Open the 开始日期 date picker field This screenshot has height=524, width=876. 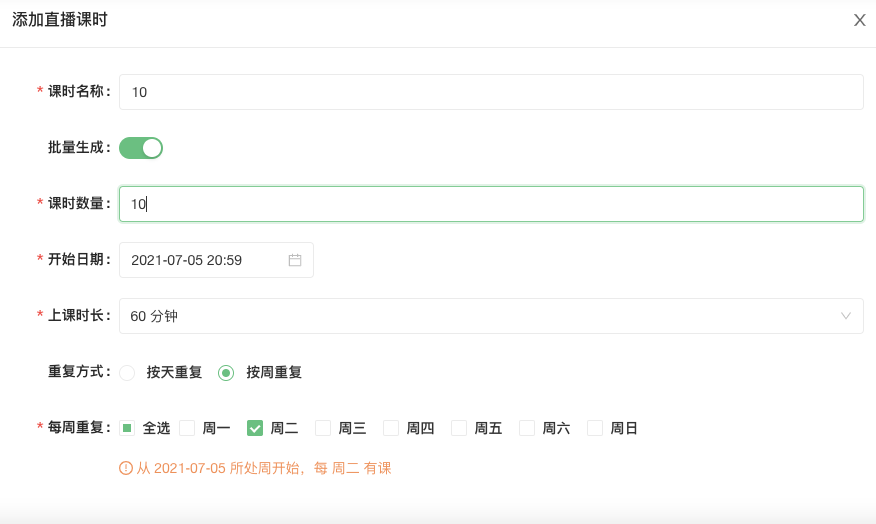click(x=216, y=260)
